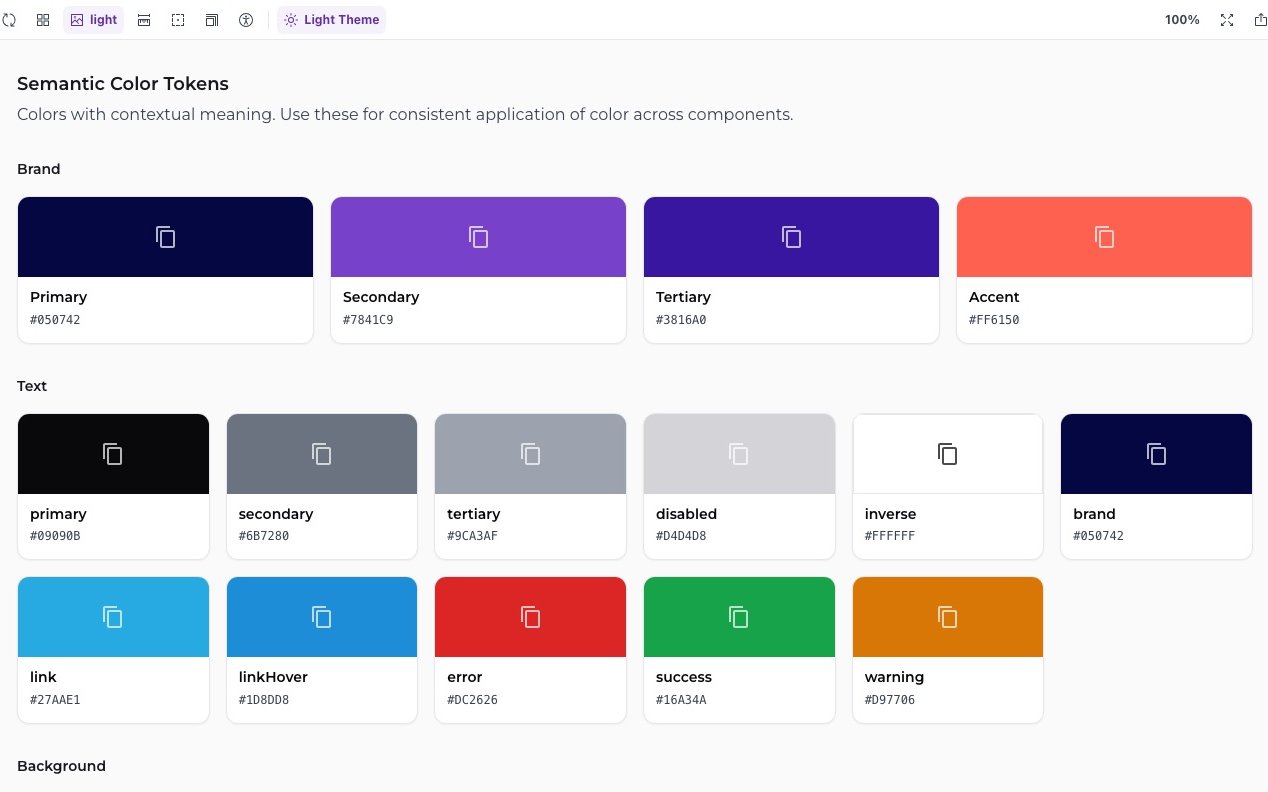The height and width of the screenshot is (792, 1268).
Task: Click the #FFFFFF hex value
Action: click(x=890, y=536)
